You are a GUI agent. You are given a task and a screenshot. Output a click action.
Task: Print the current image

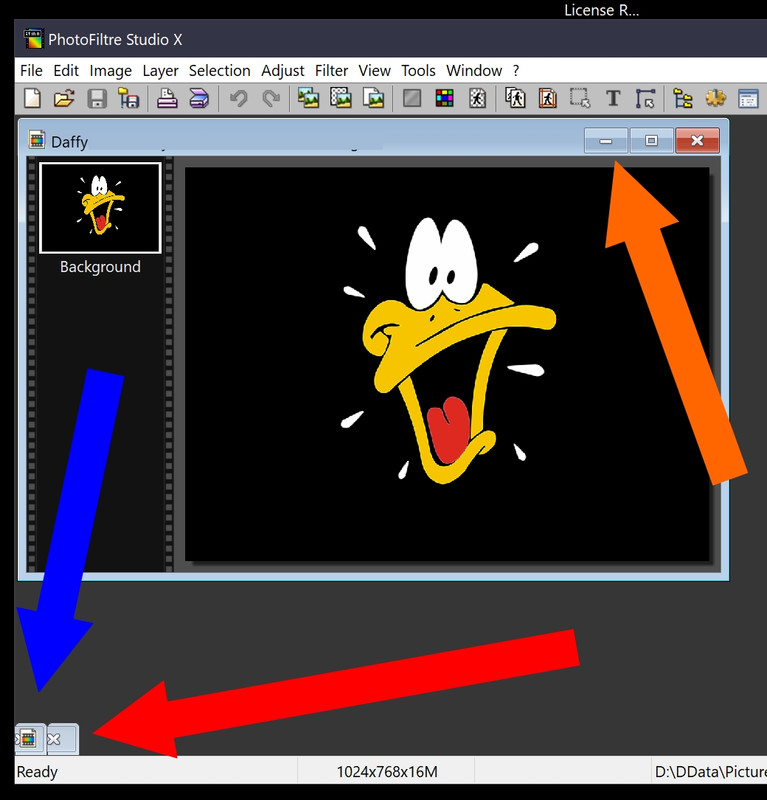coord(167,98)
